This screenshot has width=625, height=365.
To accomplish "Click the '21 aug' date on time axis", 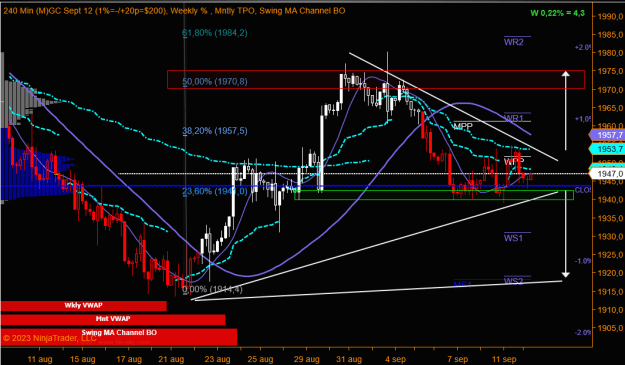I will pos(171,359).
